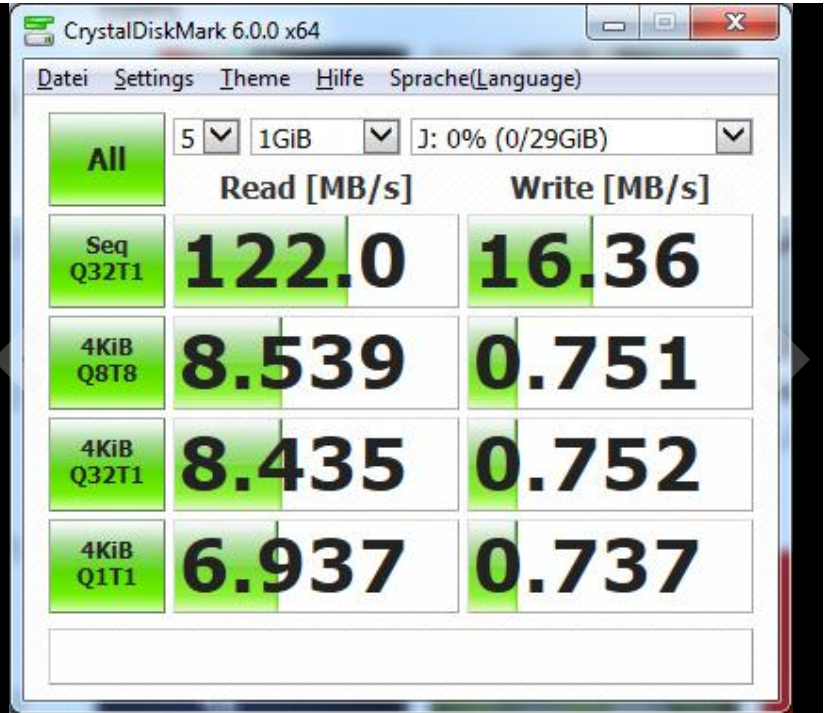Expand the test count dropdown showing 5

(222, 137)
